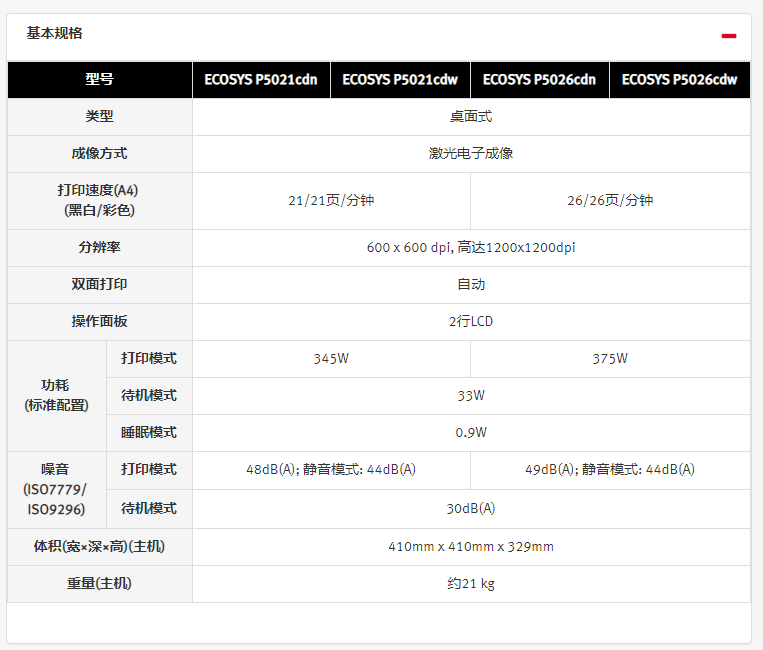The height and width of the screenshot is (650, 763).
Task: Click the 桌面式 value cell
Action: (x=471, y=117)
